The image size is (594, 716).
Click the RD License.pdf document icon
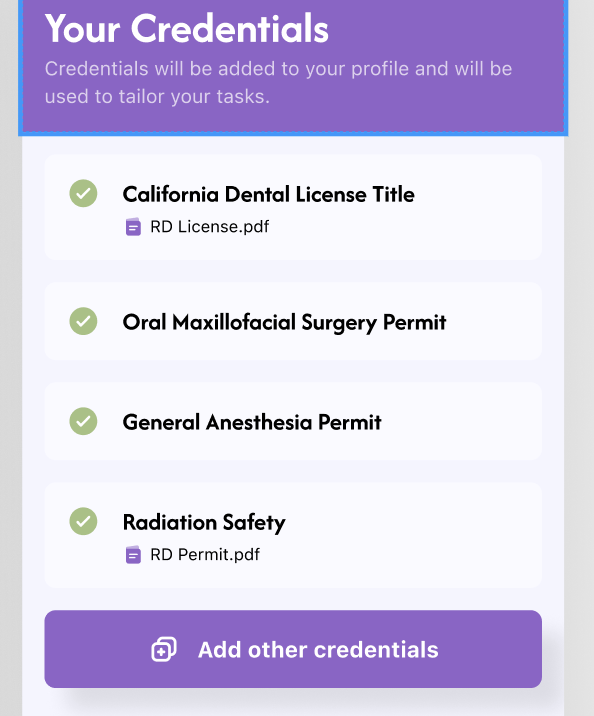tap(133, 226)
